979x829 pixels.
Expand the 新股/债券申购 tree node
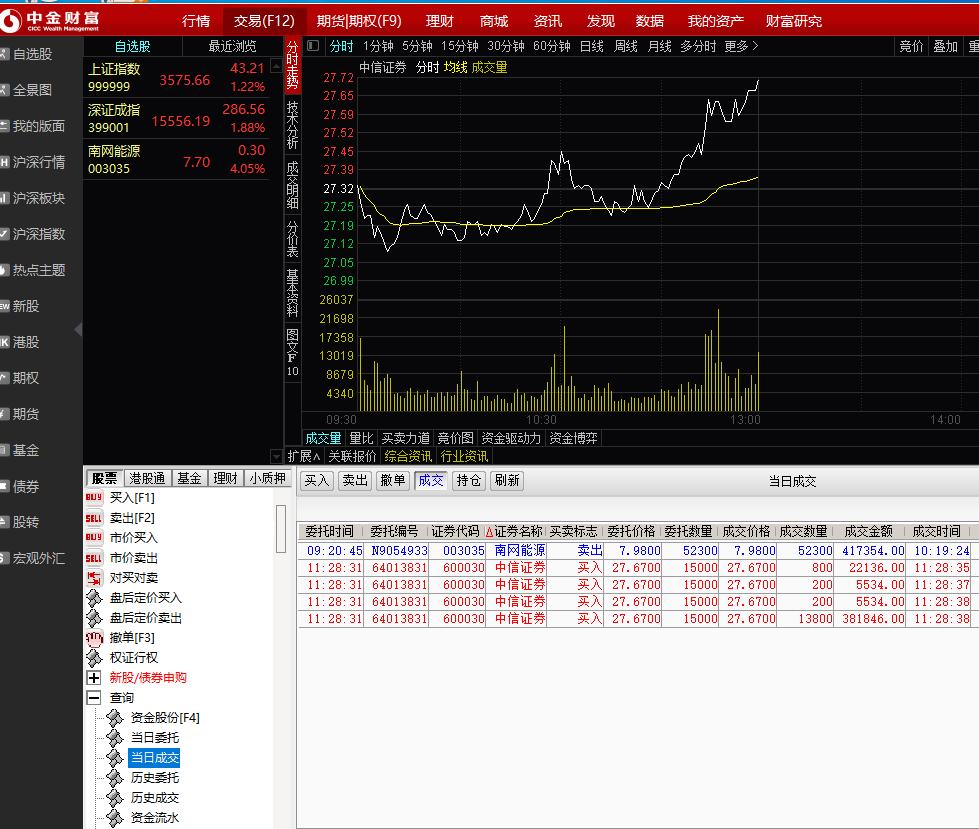pos(94,677)
